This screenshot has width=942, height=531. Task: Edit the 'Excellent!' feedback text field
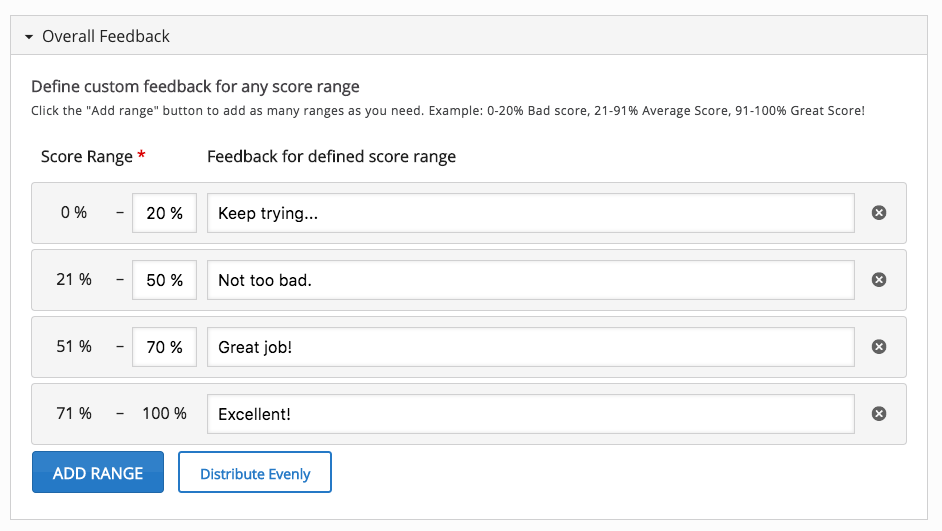[530, 414]
